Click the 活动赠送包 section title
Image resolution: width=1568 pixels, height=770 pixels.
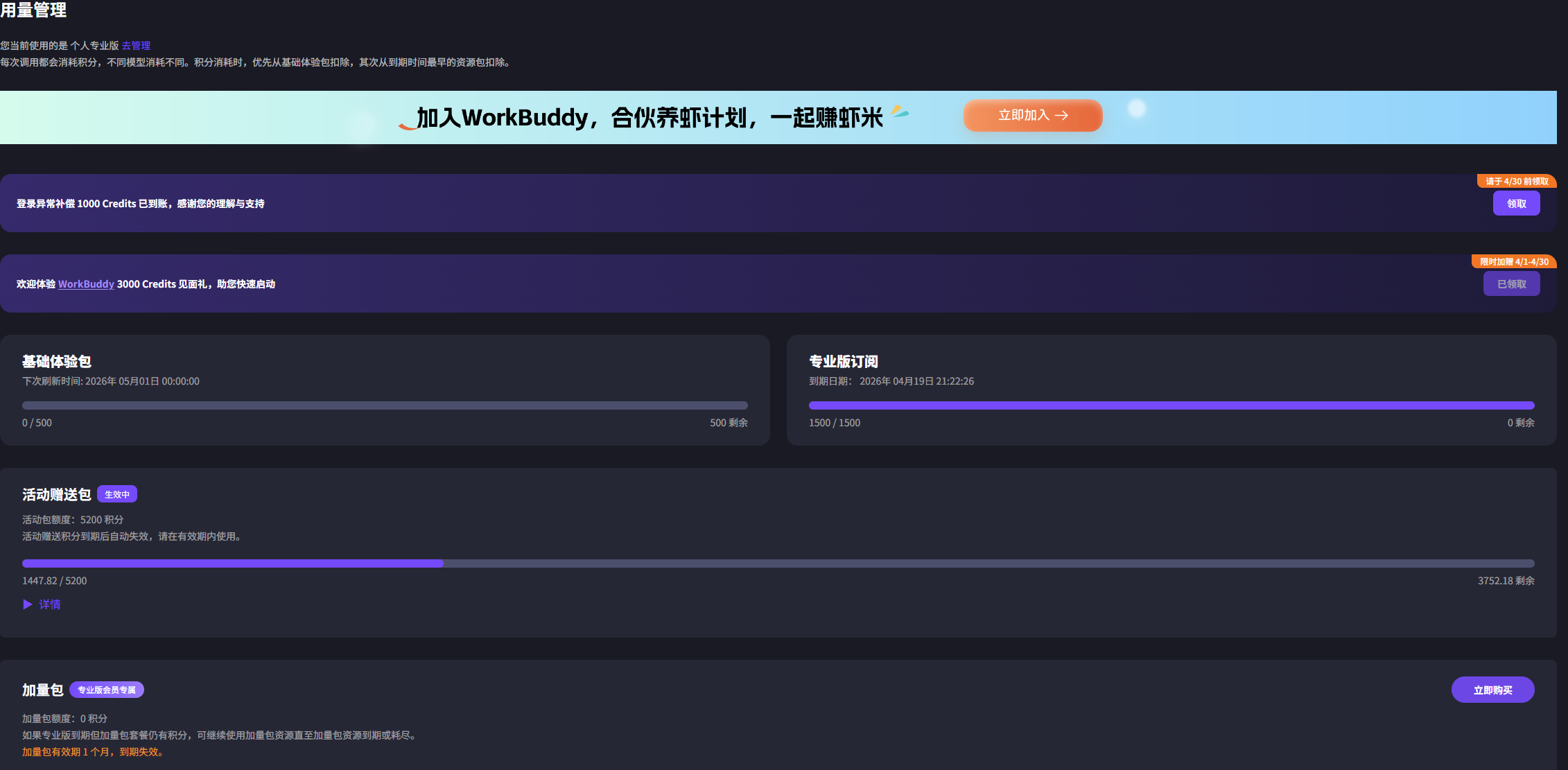coord(57,495)
